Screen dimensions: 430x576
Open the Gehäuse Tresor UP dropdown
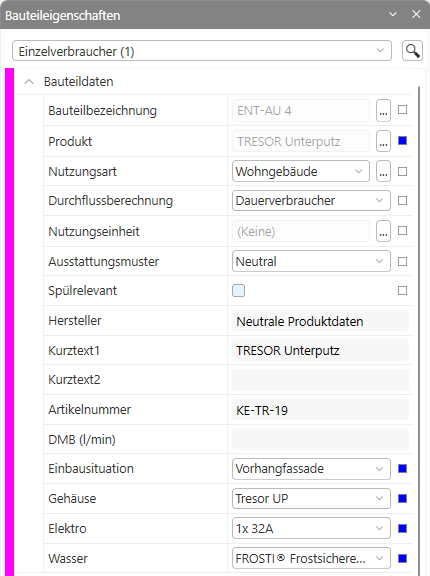tap(311, 498)
